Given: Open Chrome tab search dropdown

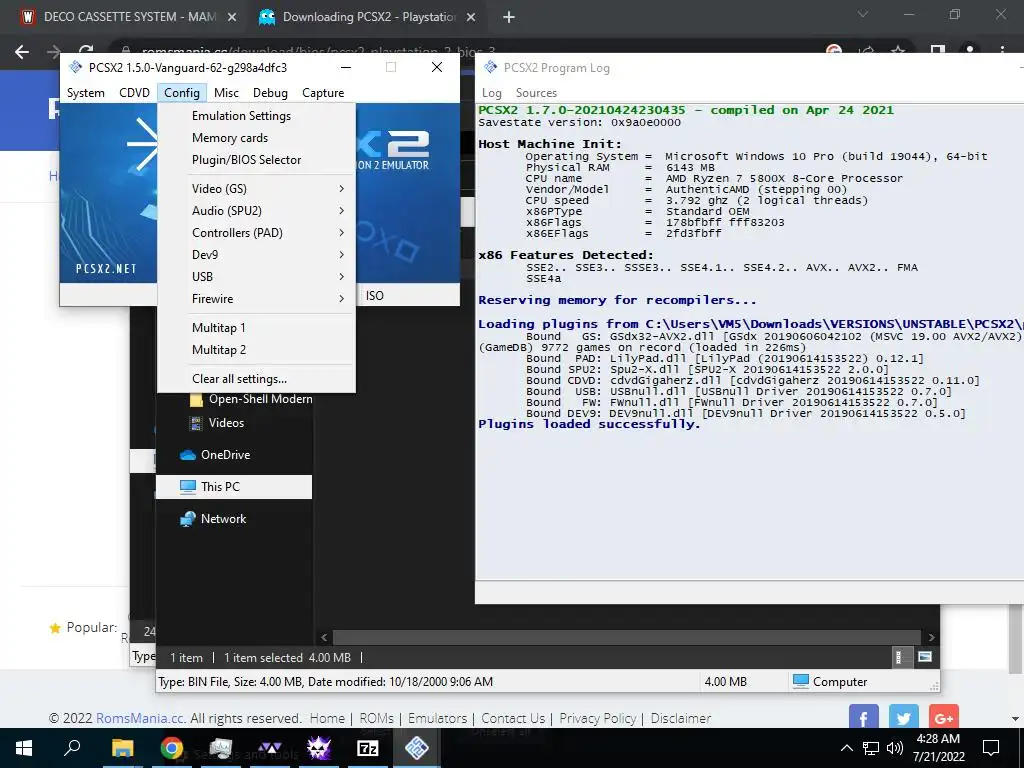Looking at the screenshot, I should pyautogui.click(x=863, y=14).
